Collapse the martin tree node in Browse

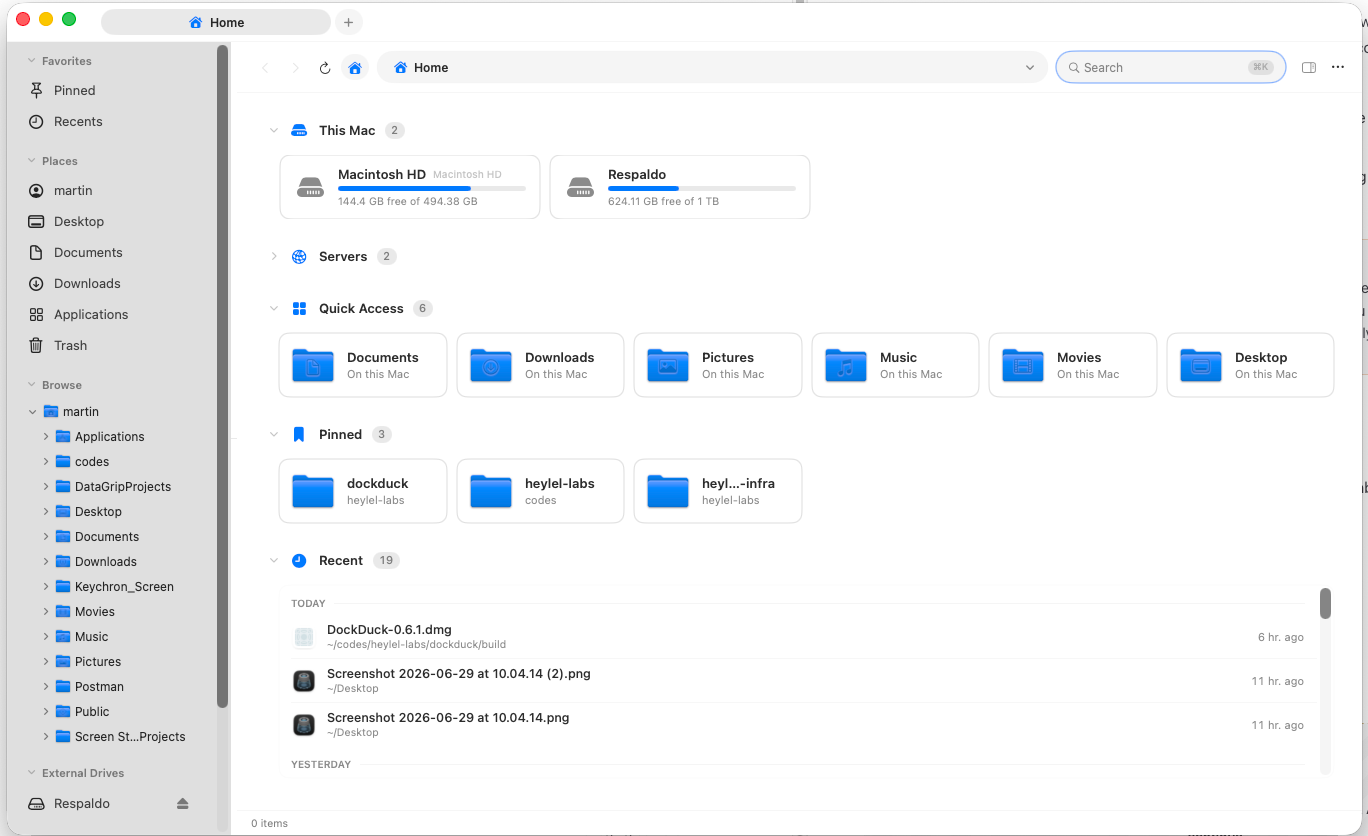[x=33, y=411]
